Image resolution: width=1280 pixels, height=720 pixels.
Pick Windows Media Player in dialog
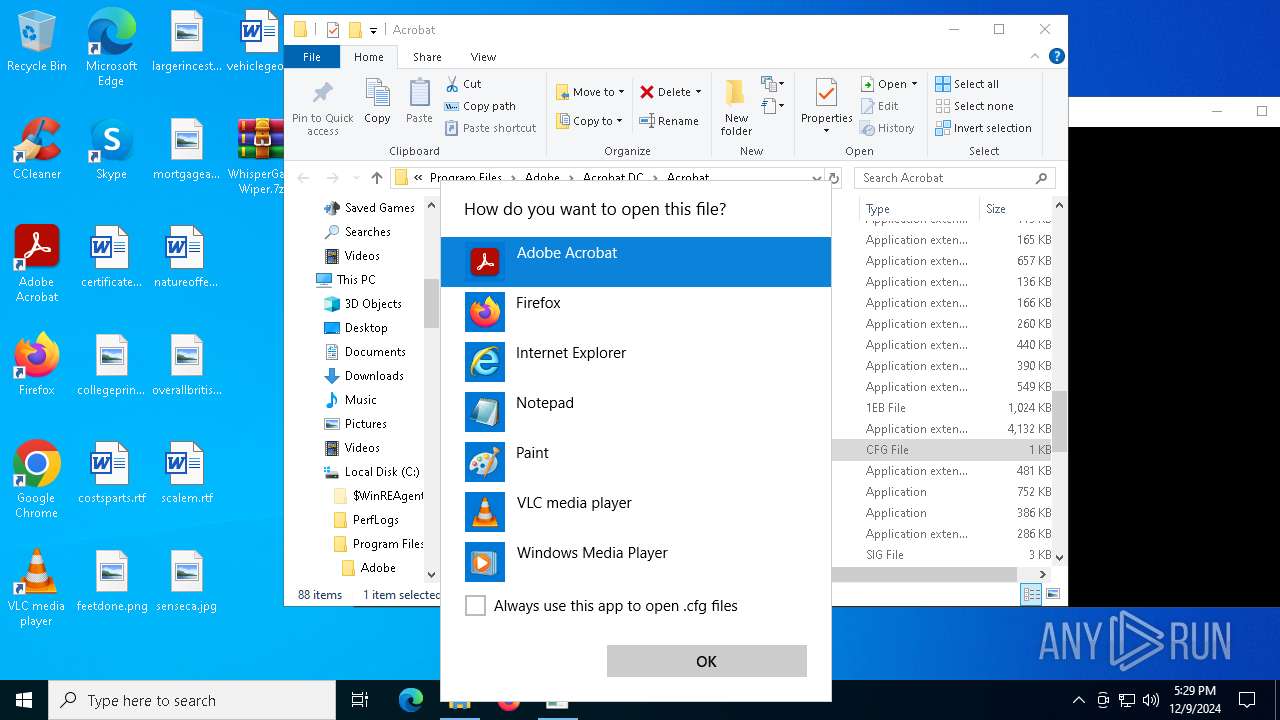(635, 562)
